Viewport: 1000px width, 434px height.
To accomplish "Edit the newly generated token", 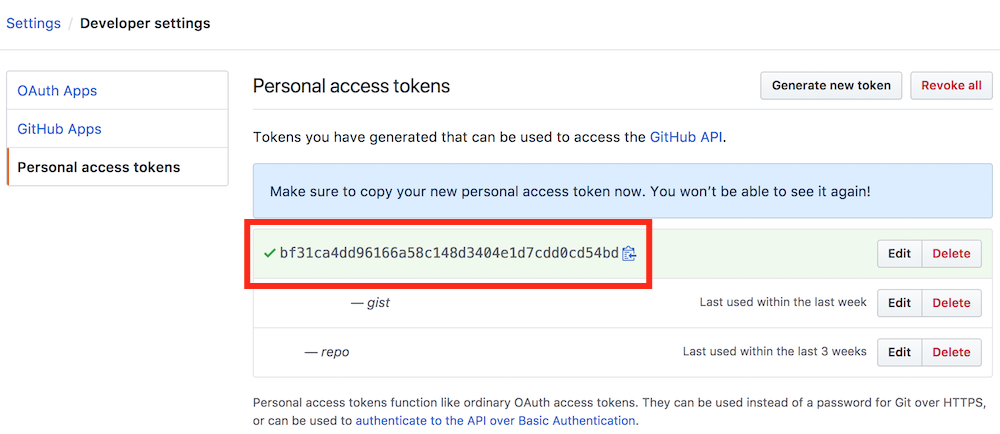I will click(x=899, y=254).
